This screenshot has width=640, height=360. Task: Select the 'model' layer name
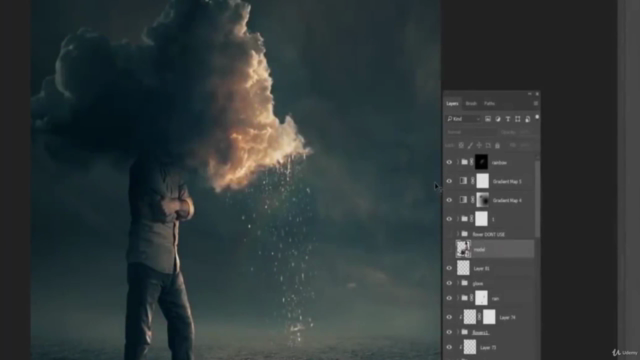pos(480,249)
